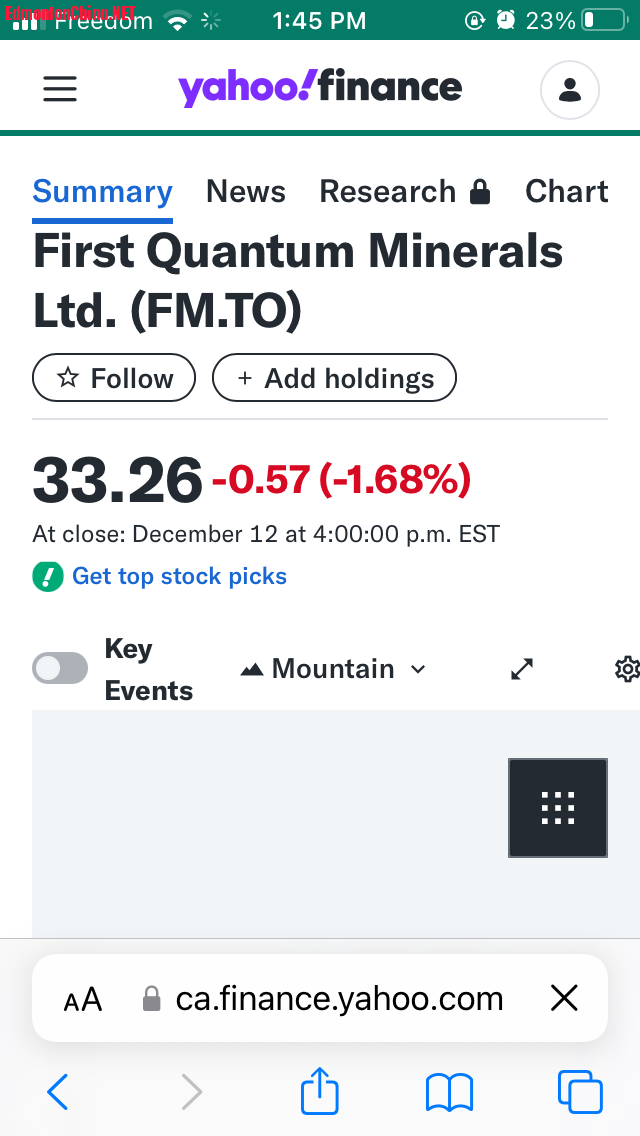The height and width of the screenshot is (1136, 640).
Task: Show Safari open tabs overview
Action: point(579,1091)
